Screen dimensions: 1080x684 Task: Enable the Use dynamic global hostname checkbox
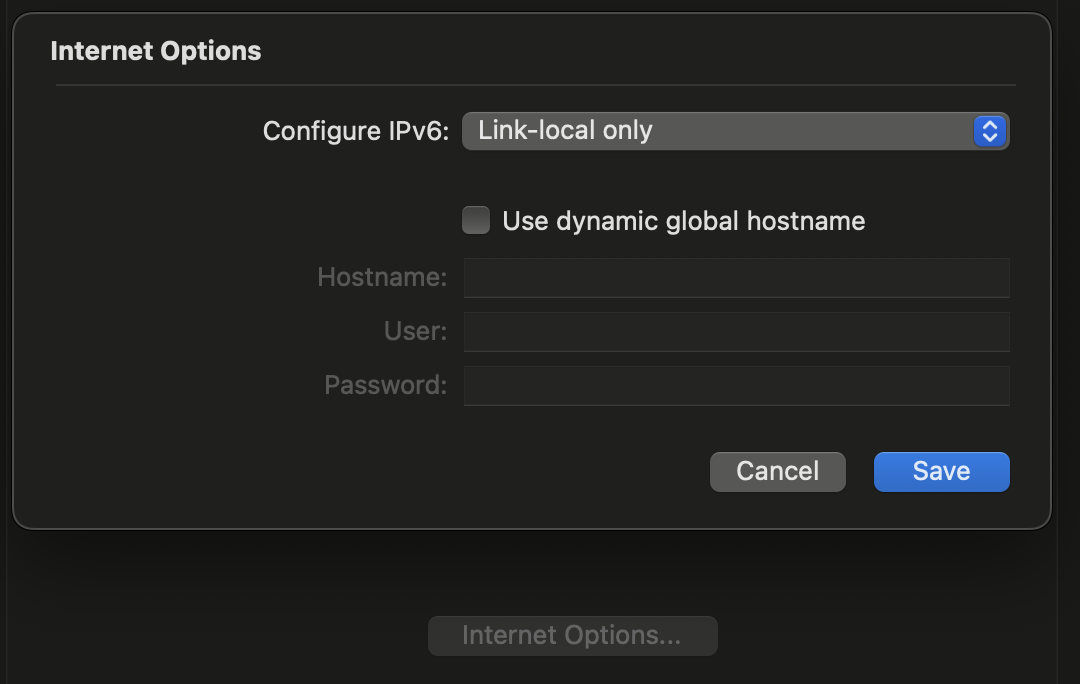476,220
